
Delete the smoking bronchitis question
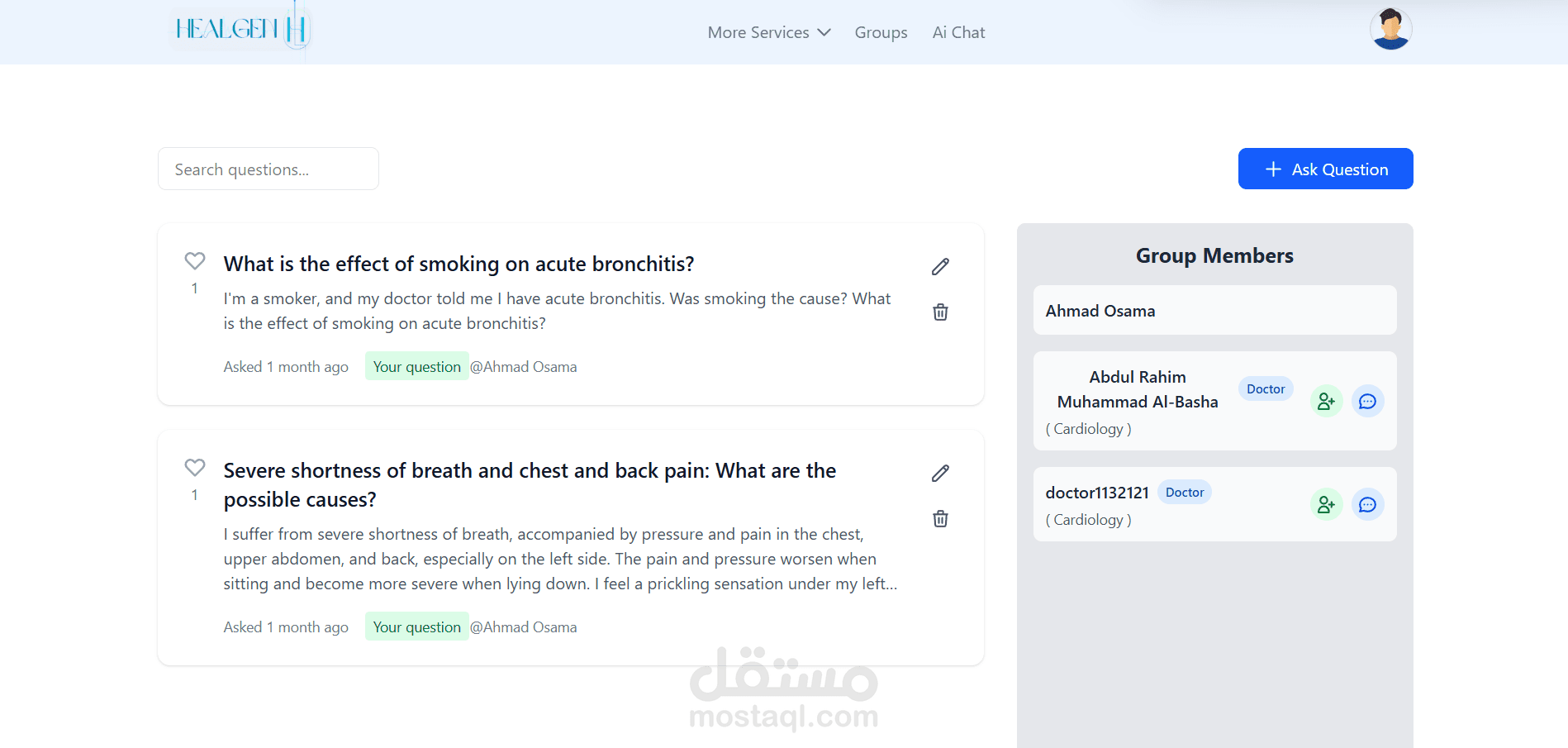940,312
